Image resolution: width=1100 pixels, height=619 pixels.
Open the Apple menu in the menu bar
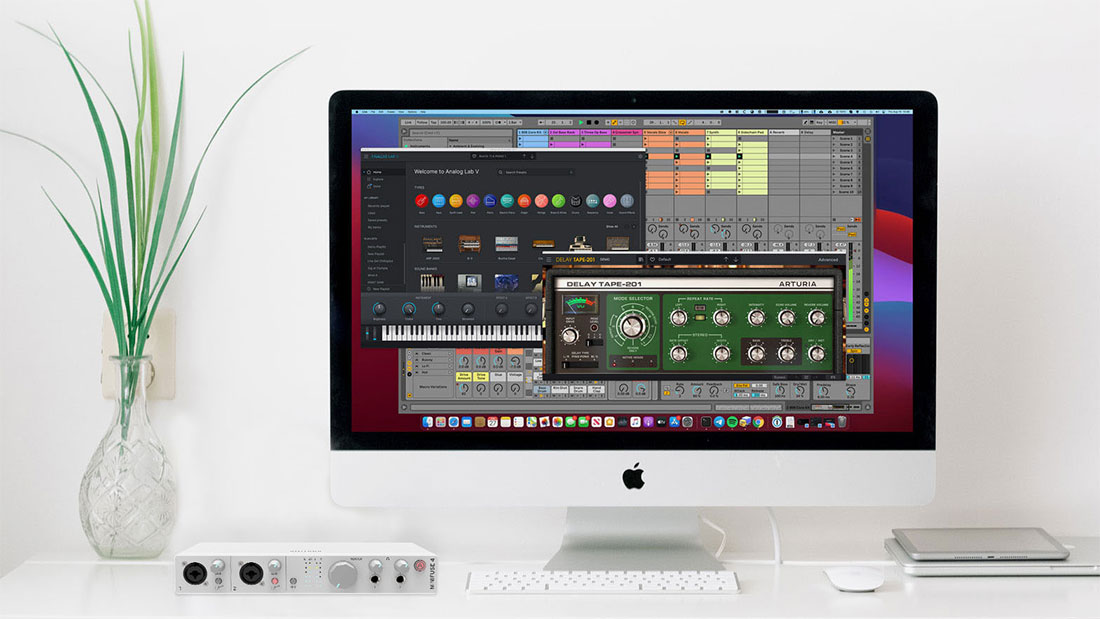tap(356, 112)
